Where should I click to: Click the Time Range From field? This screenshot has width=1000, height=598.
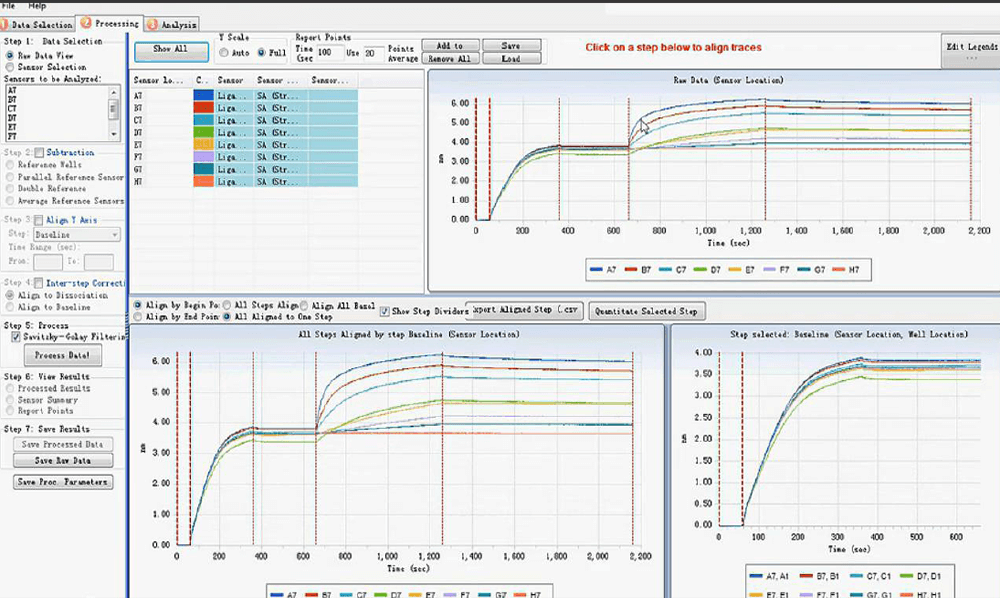(x=48, y=261)
